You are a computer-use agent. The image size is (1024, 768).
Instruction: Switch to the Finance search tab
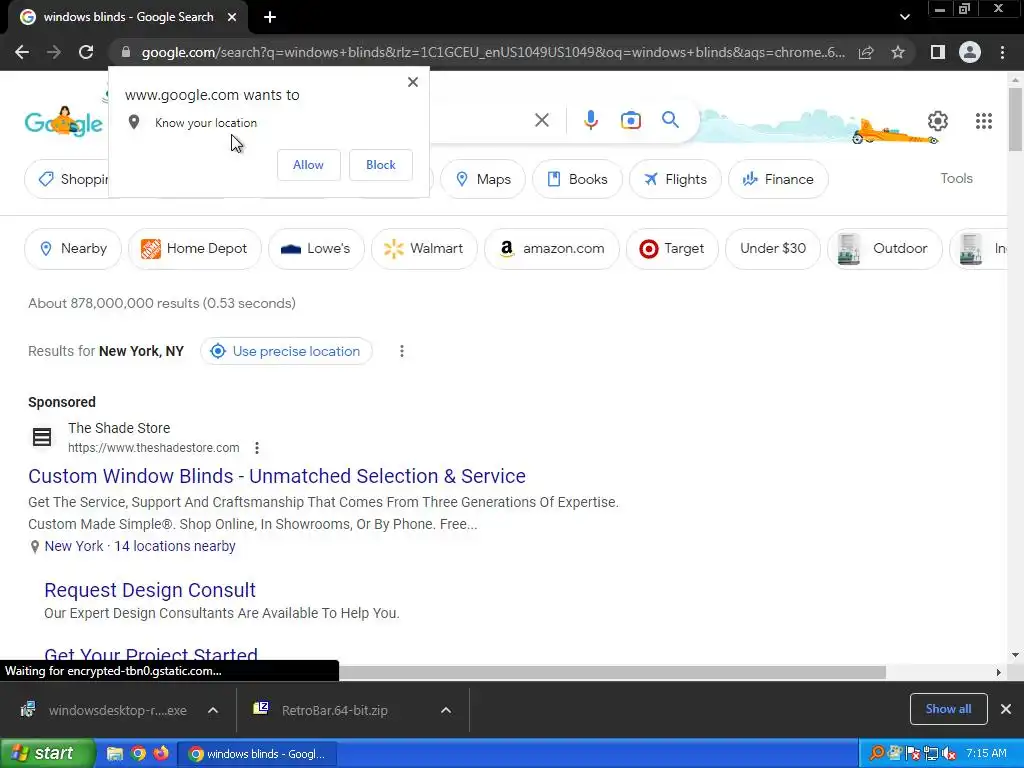pyautogui.click(x=778, y=179)
